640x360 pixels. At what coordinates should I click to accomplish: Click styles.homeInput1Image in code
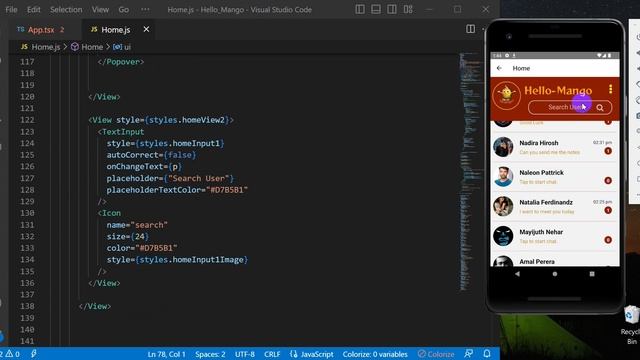191,260
